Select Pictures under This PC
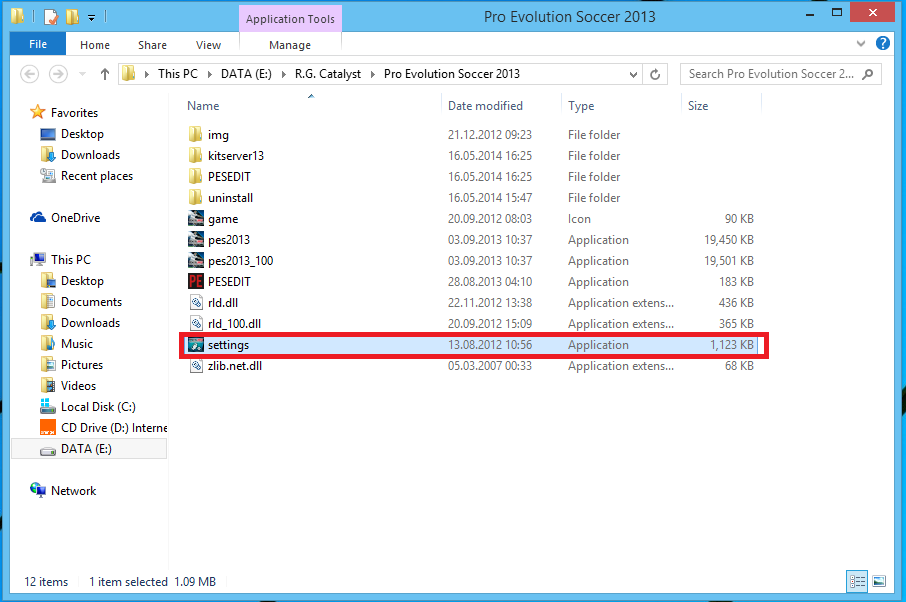The image size is (906, 602). tap(82, 365)
